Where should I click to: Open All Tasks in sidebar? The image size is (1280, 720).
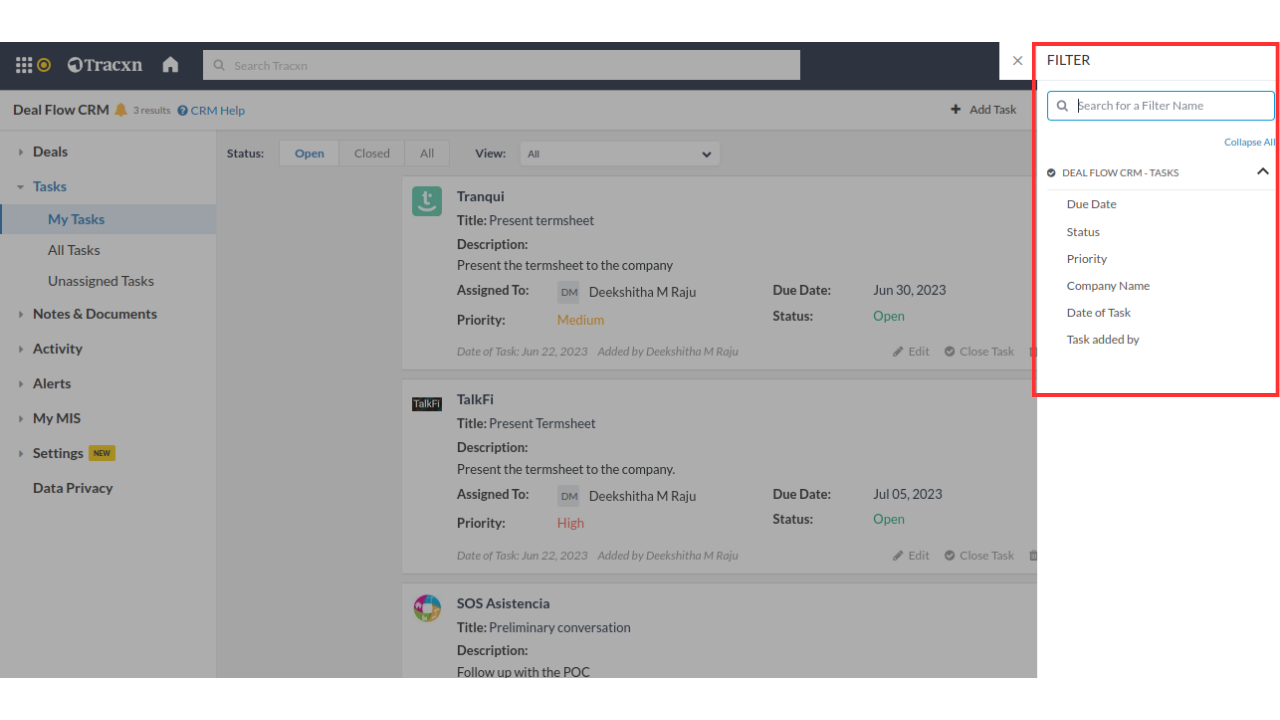(x=74, y=250)
